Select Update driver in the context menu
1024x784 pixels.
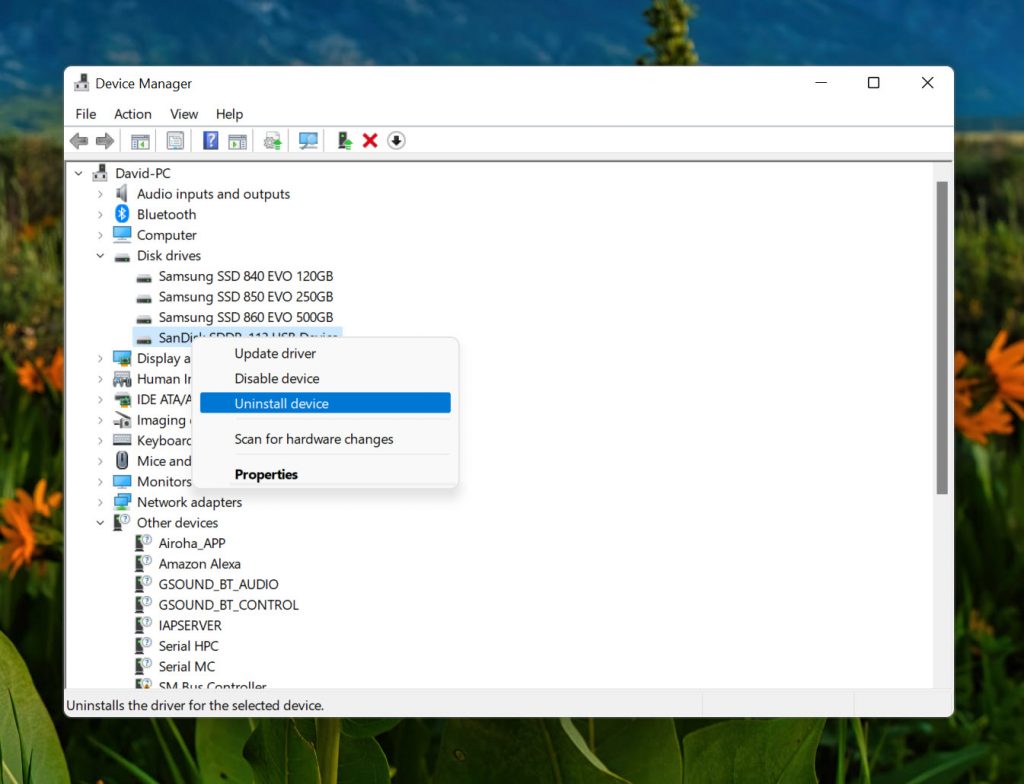pyautogui.click(x=275, y=353)
